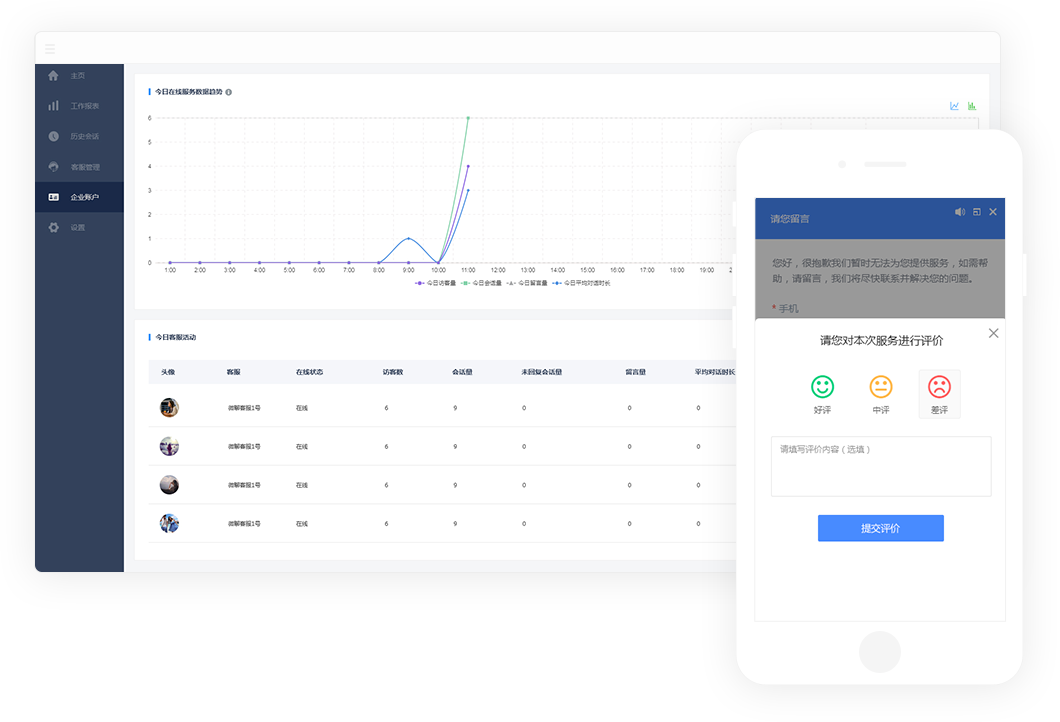
Task: Click the 提交评价 submit button
Action: (880, 528)
